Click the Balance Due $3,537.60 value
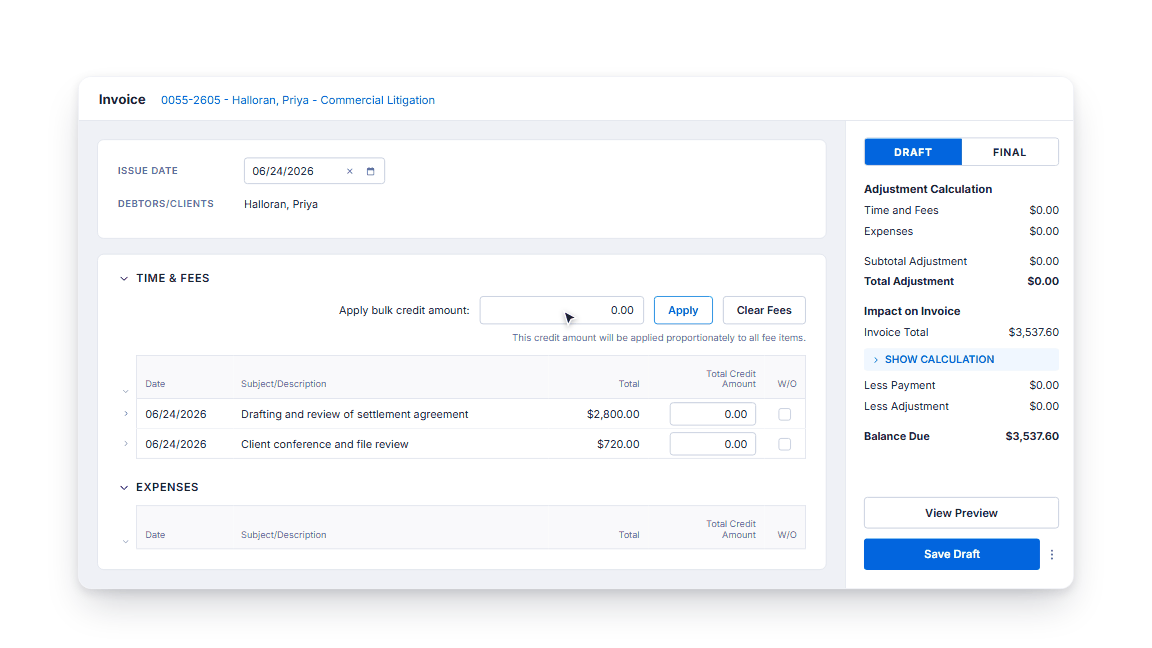The image size is (1152, 648). (x=1032, y=436)
